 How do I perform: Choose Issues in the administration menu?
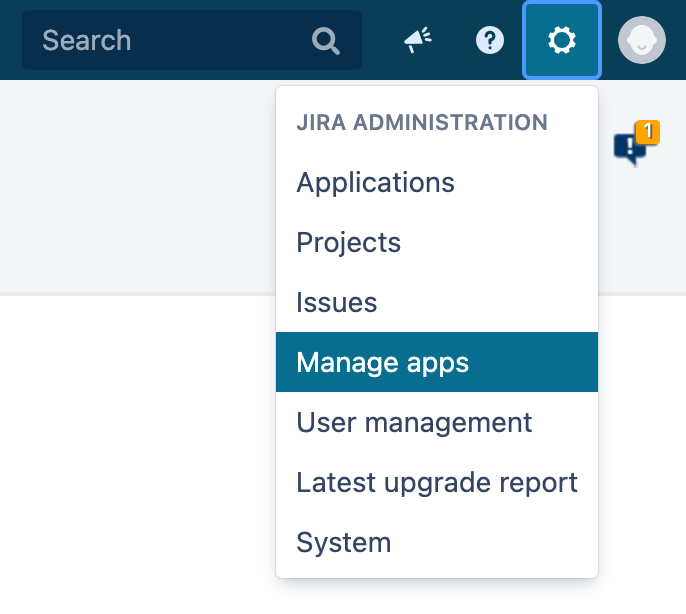click(437, 302)
